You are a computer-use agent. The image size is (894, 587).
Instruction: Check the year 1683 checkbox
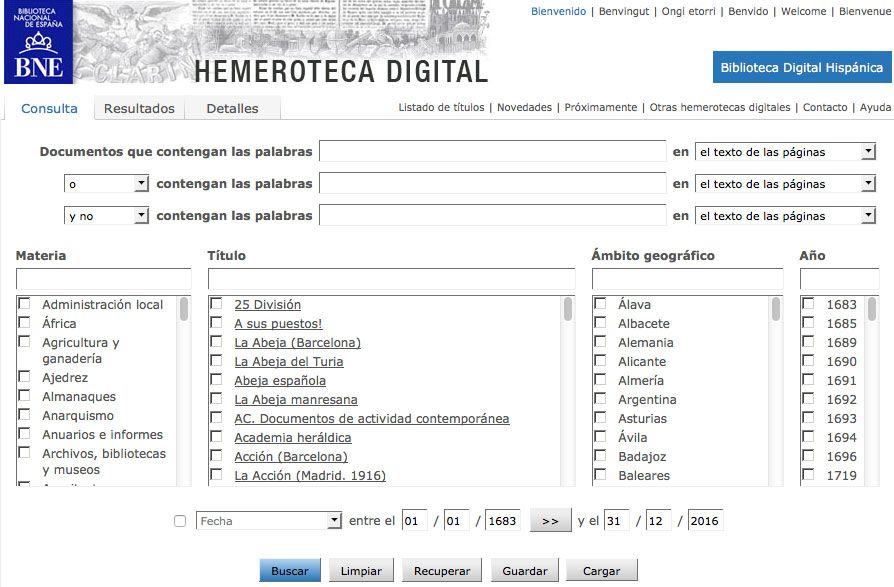click(x=808, y=304)
